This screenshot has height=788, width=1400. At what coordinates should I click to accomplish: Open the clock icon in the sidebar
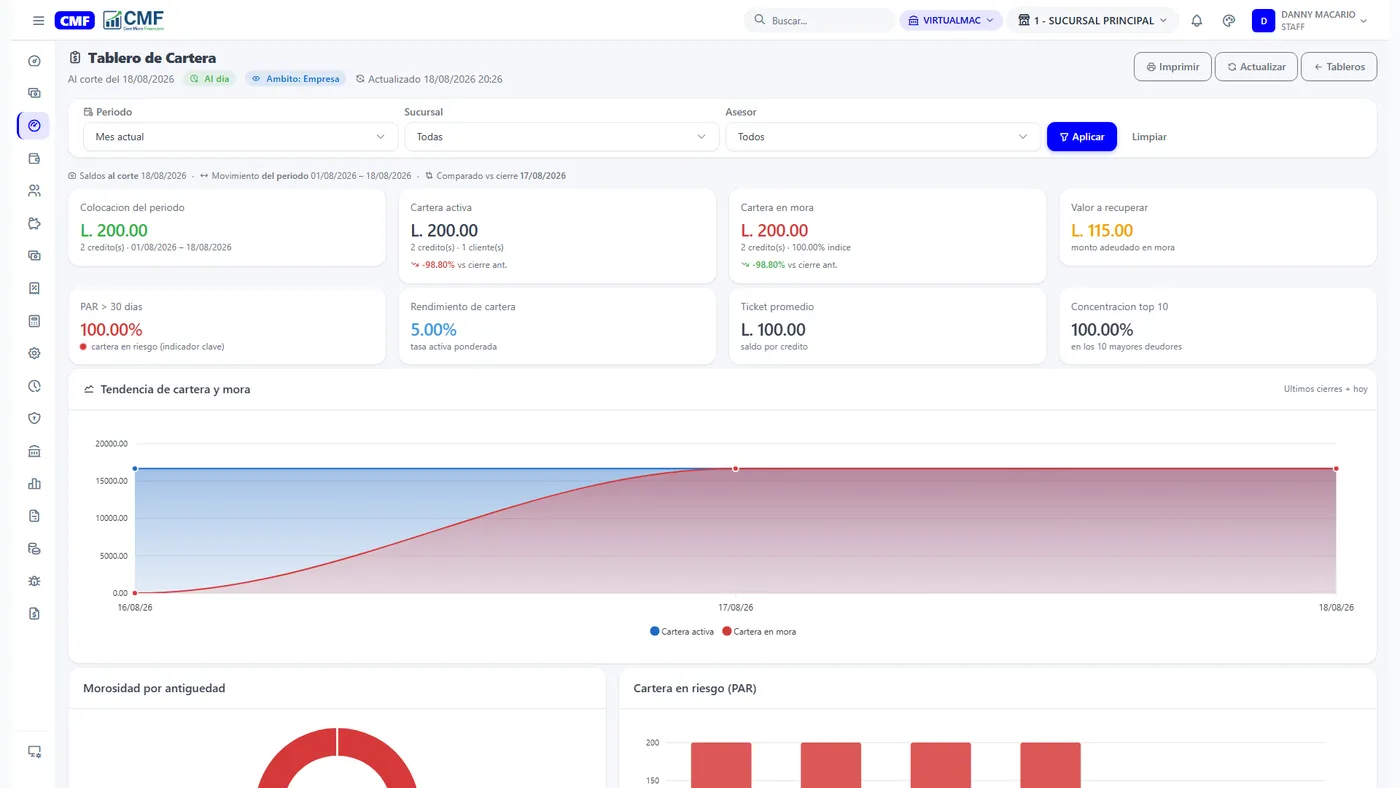[34, 386]
